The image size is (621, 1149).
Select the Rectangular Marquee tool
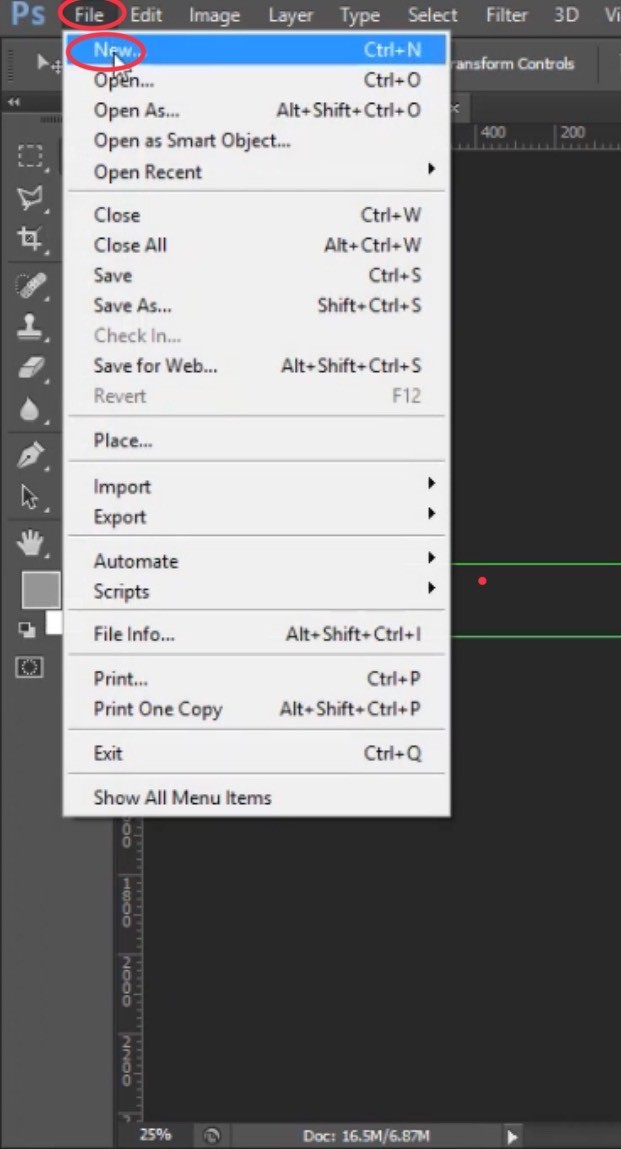pyautogui.click(x=31, y=156)
